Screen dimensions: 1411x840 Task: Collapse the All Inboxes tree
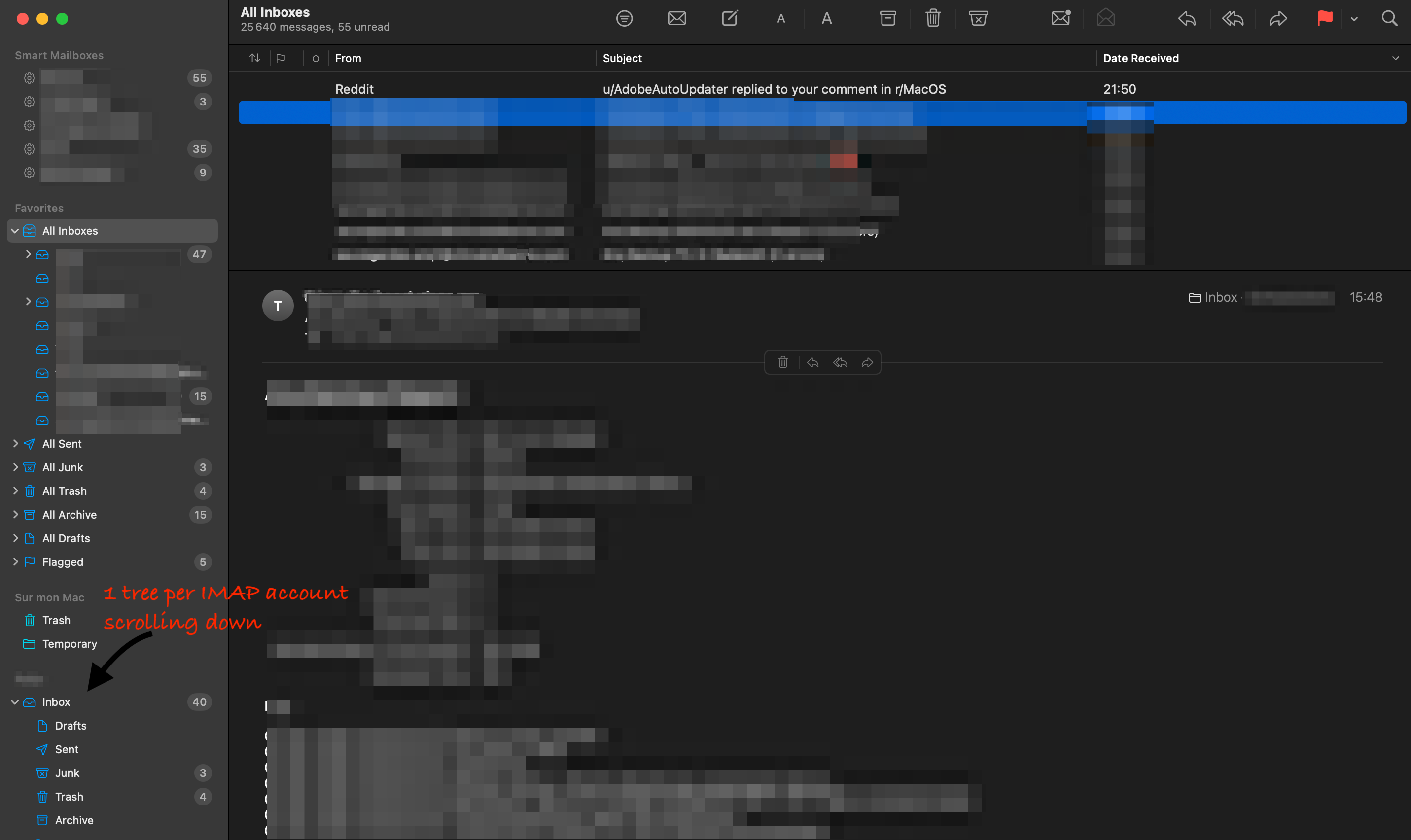coord(14,230)
